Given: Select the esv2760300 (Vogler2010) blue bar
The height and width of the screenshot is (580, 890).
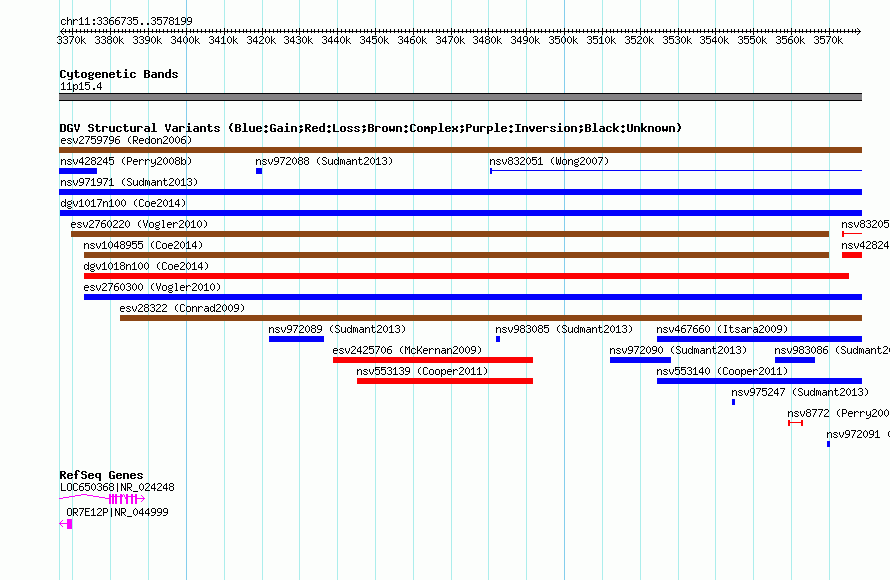Looking at the screenshot, I should click(473, 297).
